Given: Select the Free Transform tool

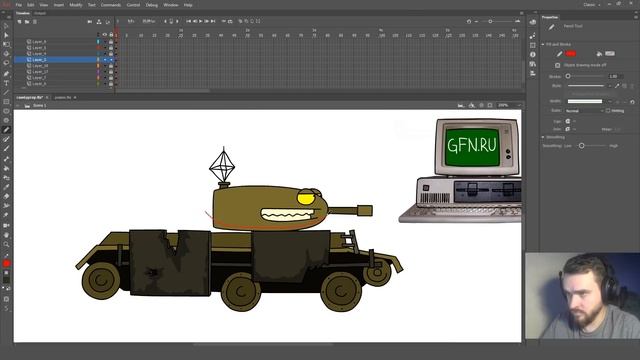Looking at the screenshot, I should [x=6, y=44].
